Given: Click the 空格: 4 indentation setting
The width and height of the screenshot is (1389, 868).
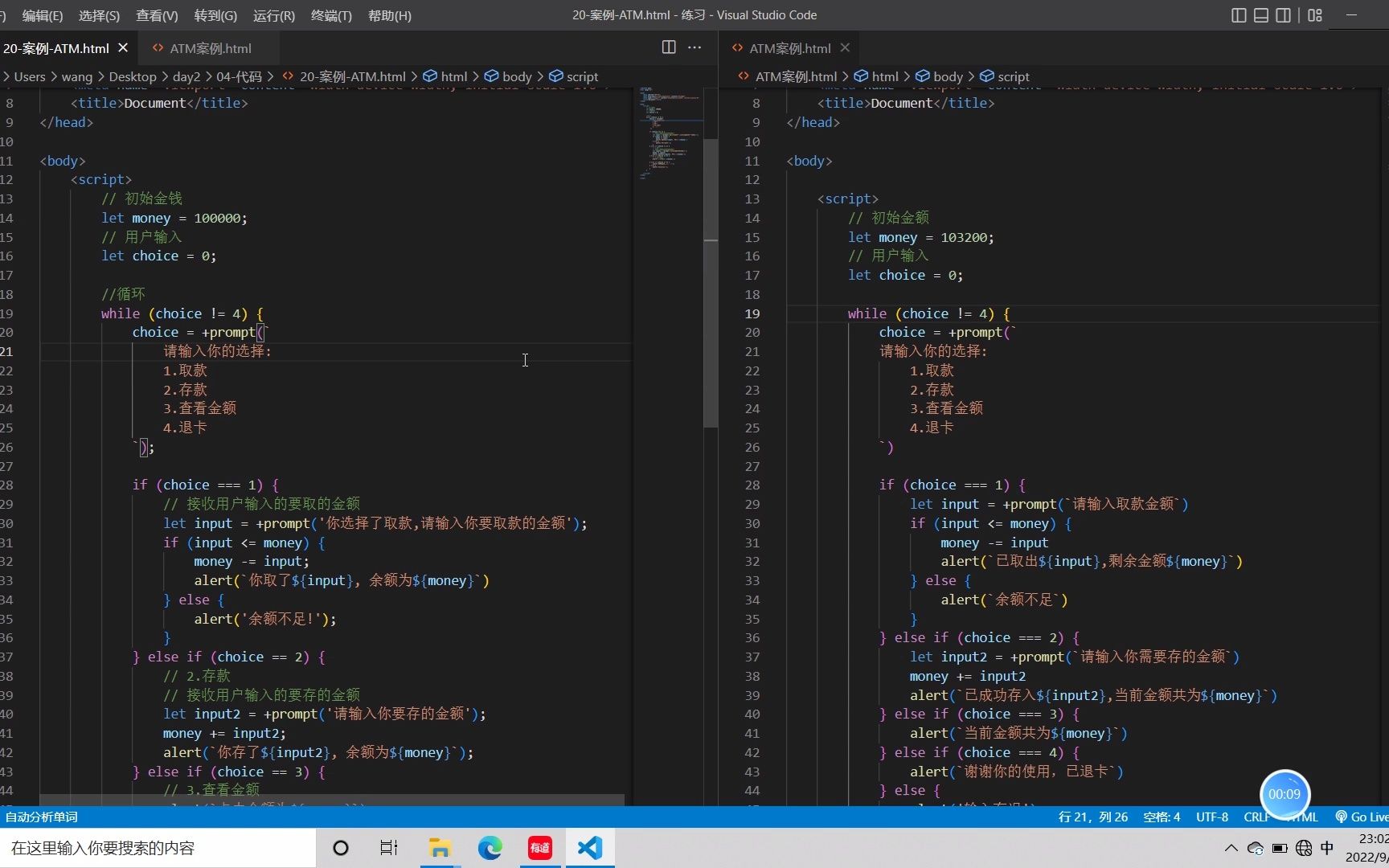Looking at the screenshot, I should [1162, 817].
